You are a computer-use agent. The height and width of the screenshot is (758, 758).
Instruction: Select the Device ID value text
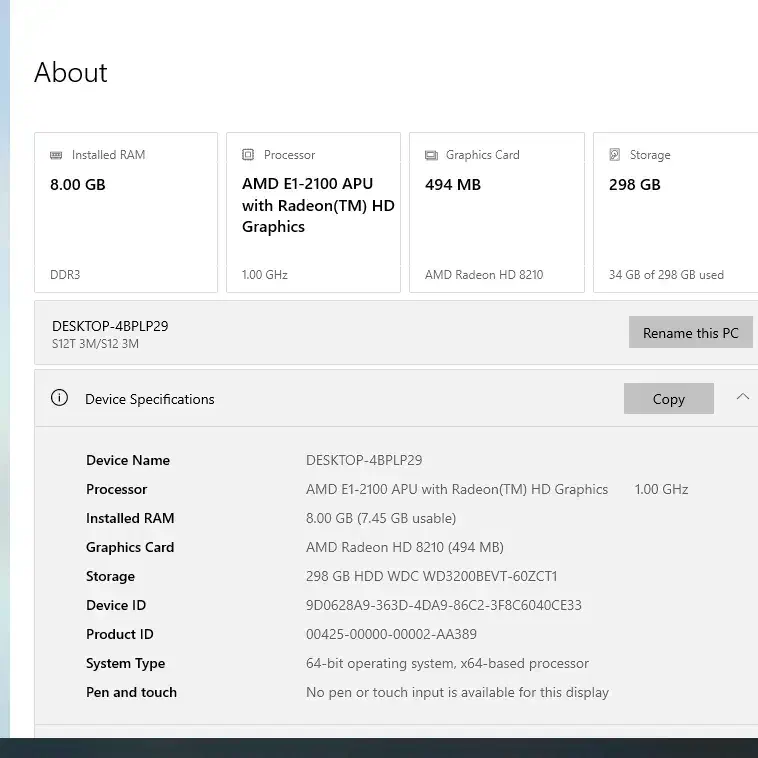443,605
